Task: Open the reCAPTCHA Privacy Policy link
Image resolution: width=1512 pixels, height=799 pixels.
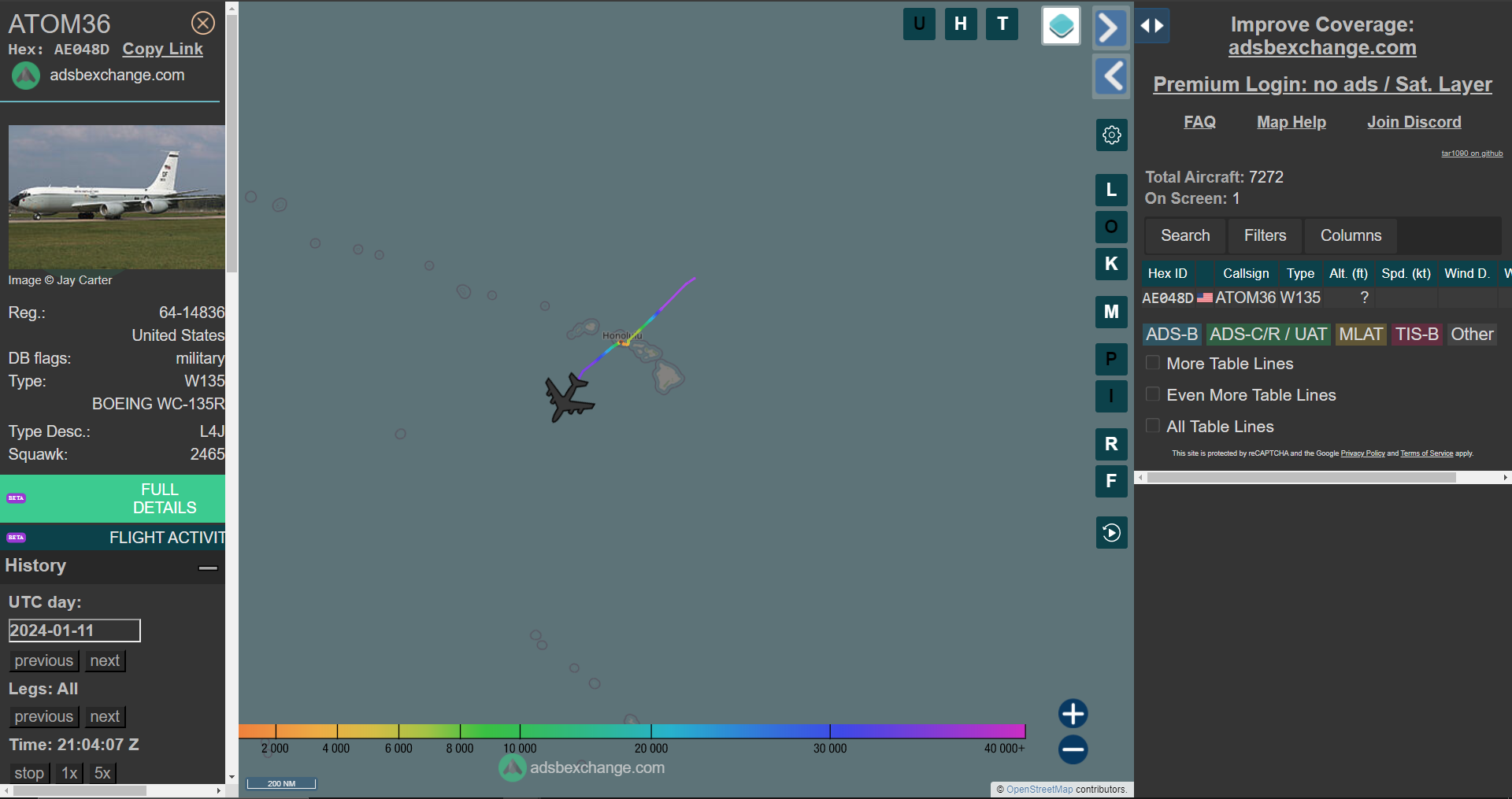Action: pos(1362,453)
